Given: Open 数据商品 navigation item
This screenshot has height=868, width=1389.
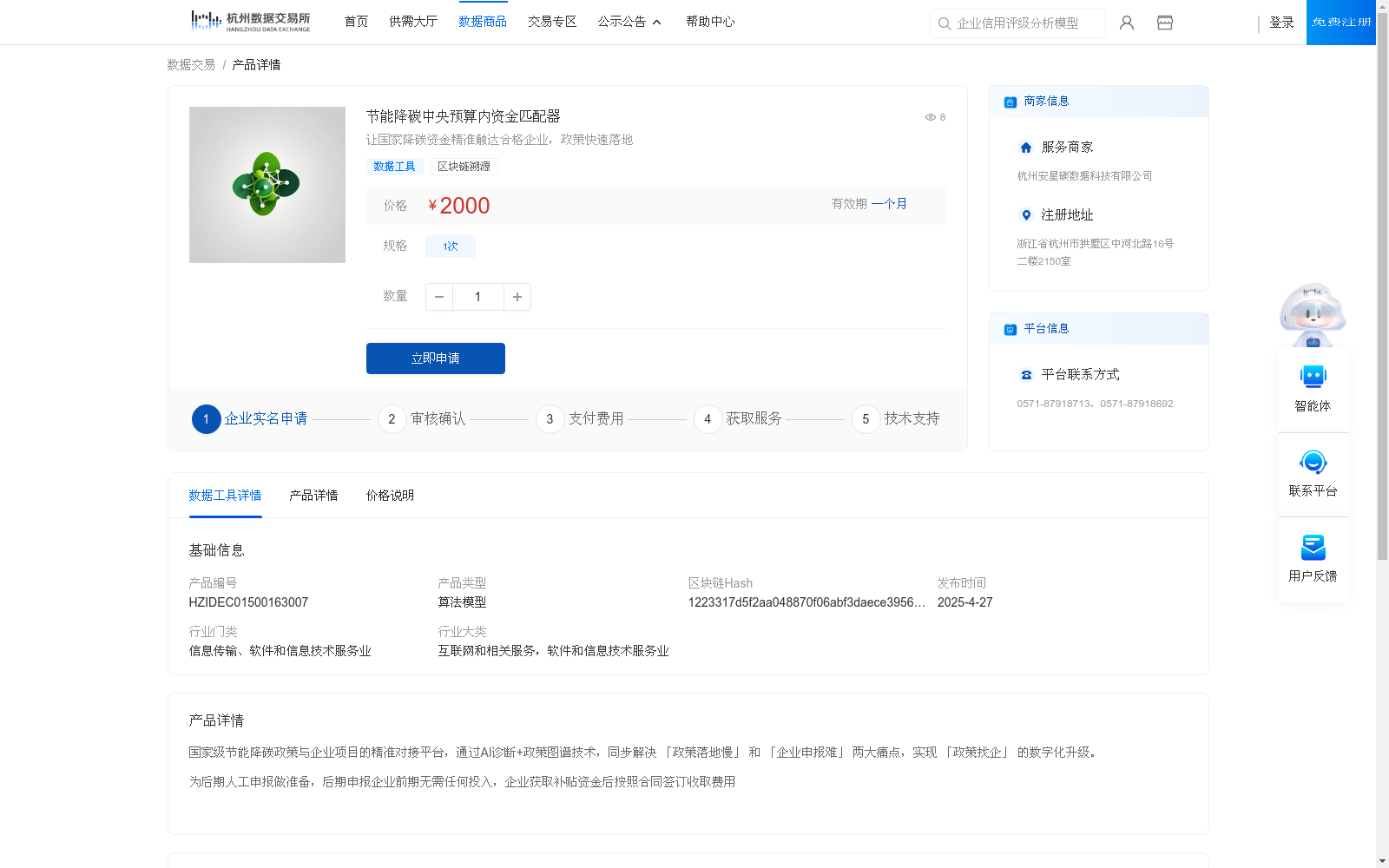Looking at the screenshot, I should click(x=483, y=22).
